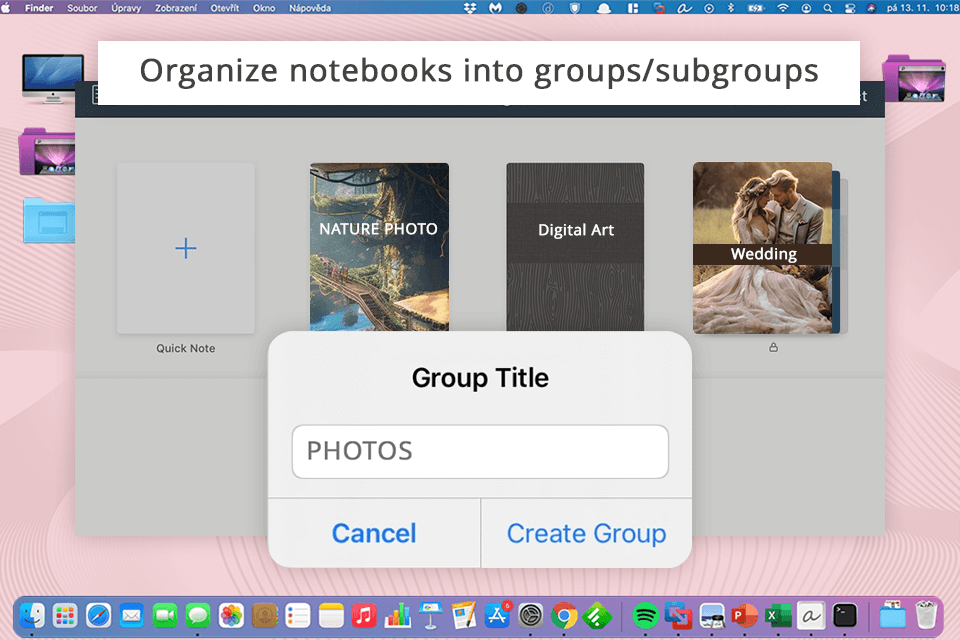Click the Group Title text field
Image resolution: width=960 pixels, height=640 pixels.
pos(480,451)
